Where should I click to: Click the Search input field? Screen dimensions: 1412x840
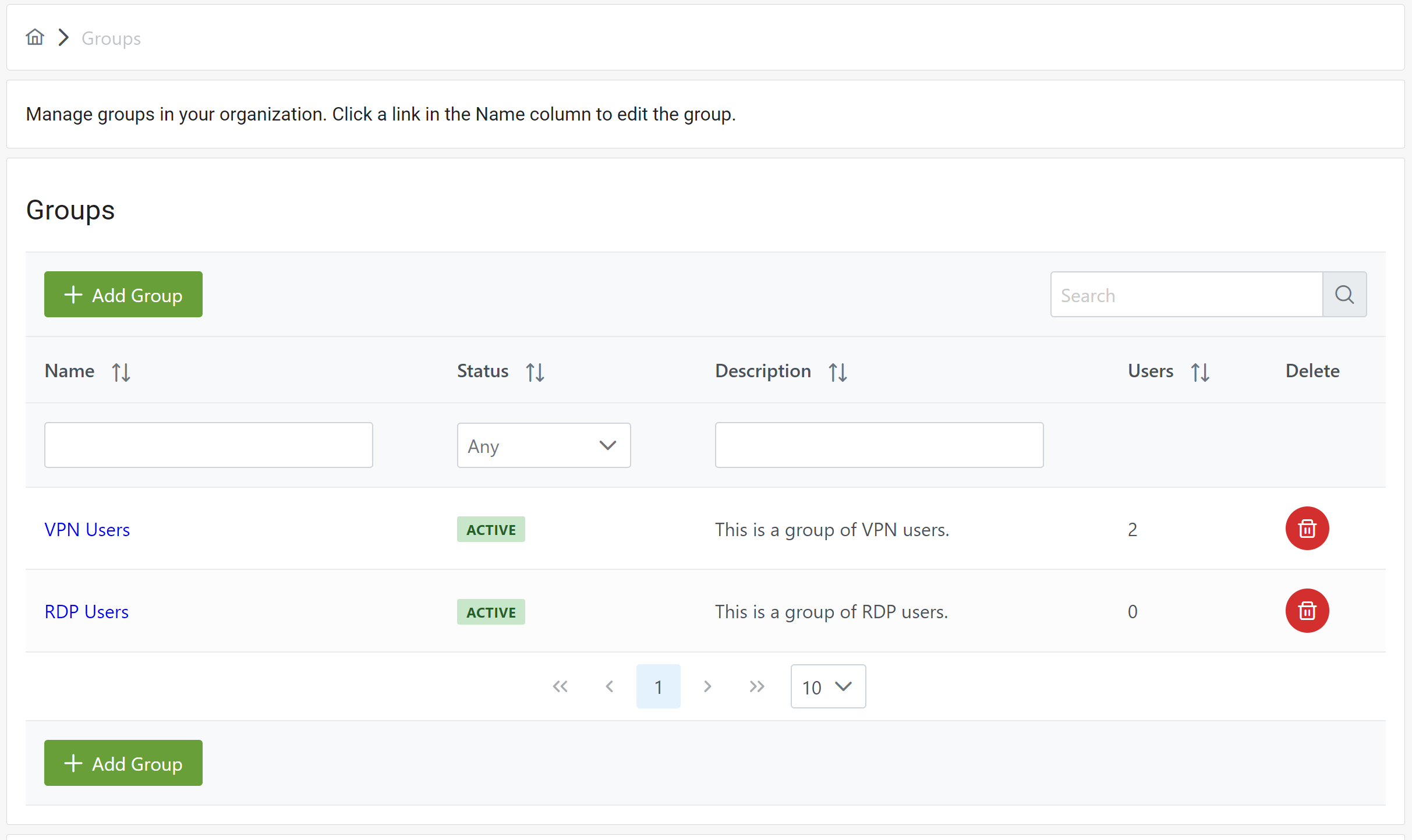(x=1186, y=295)
